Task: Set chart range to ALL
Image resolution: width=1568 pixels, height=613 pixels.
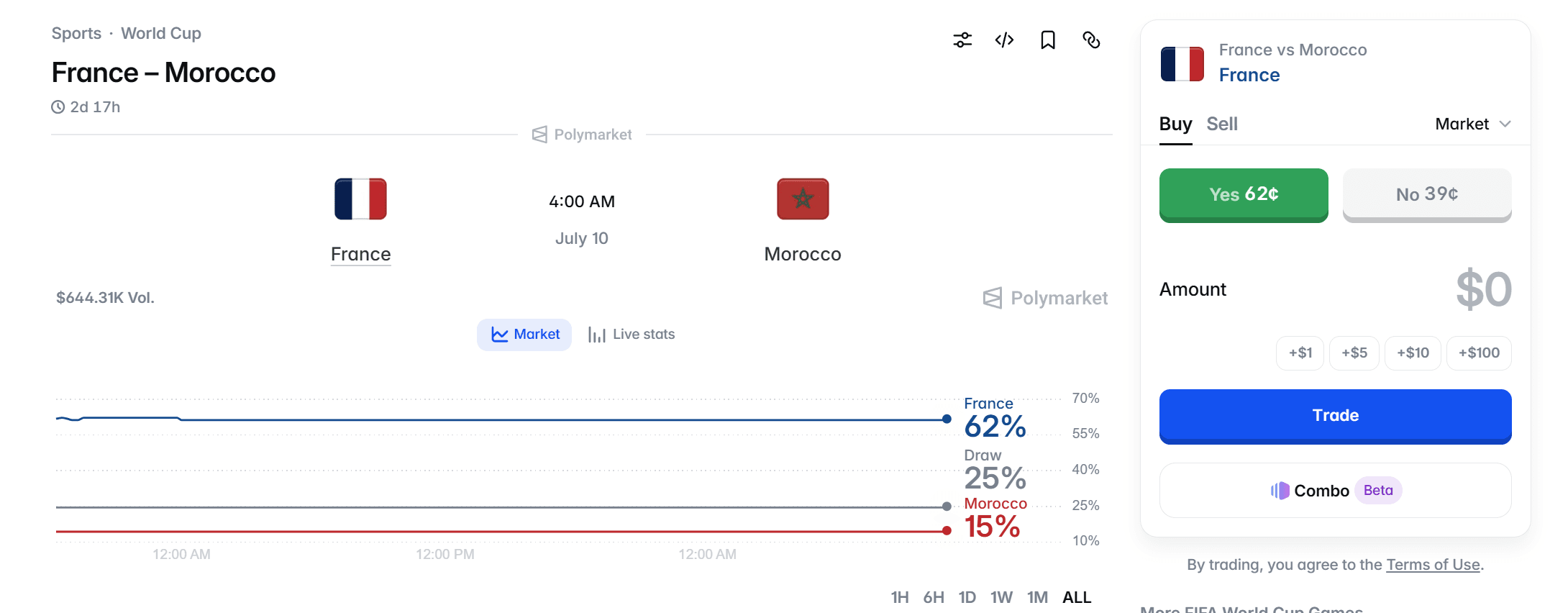Action: [x=1077, y=597]
